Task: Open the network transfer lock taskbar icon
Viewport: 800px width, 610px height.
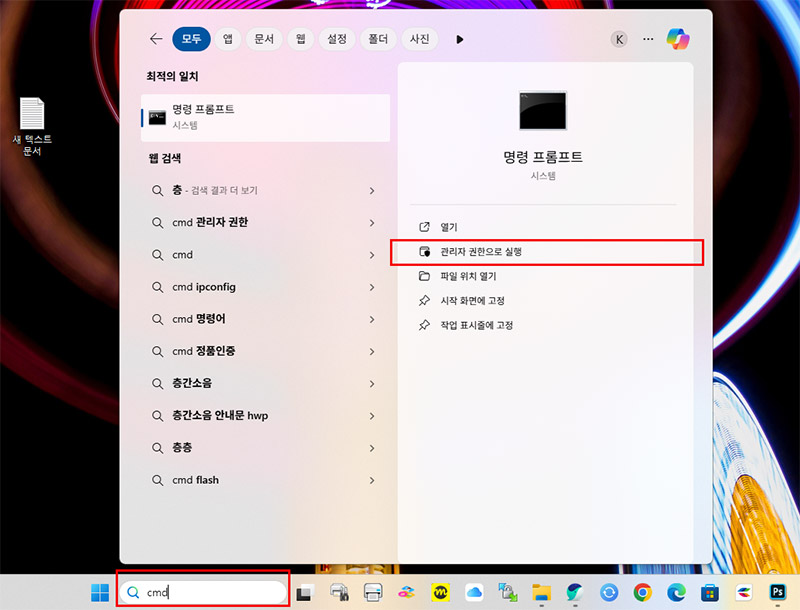Action: click(x=508, y=592)
